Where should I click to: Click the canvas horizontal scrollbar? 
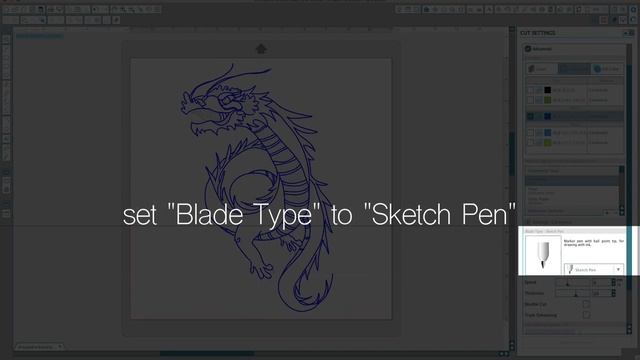click(207, 353)
